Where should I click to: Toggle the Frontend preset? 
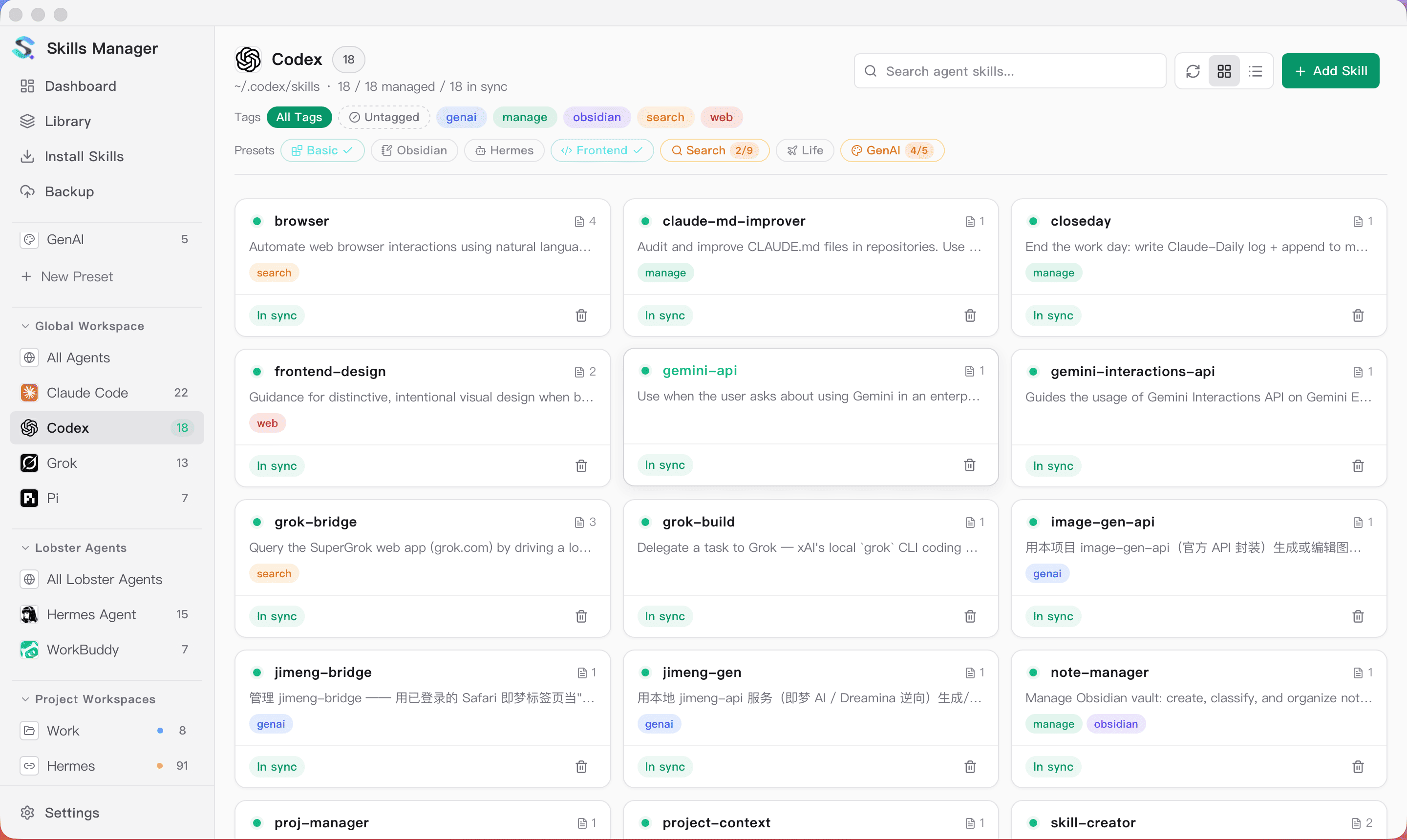[602, 150]
